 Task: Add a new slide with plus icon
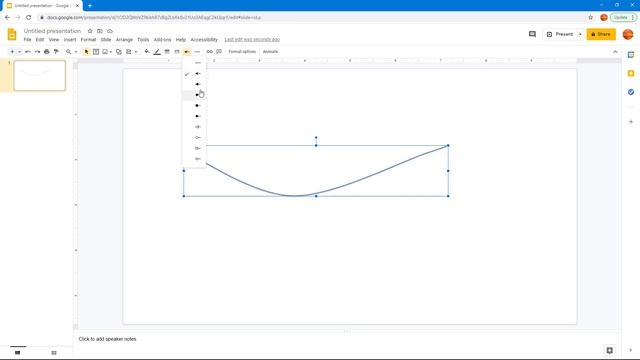pos(12,52)
